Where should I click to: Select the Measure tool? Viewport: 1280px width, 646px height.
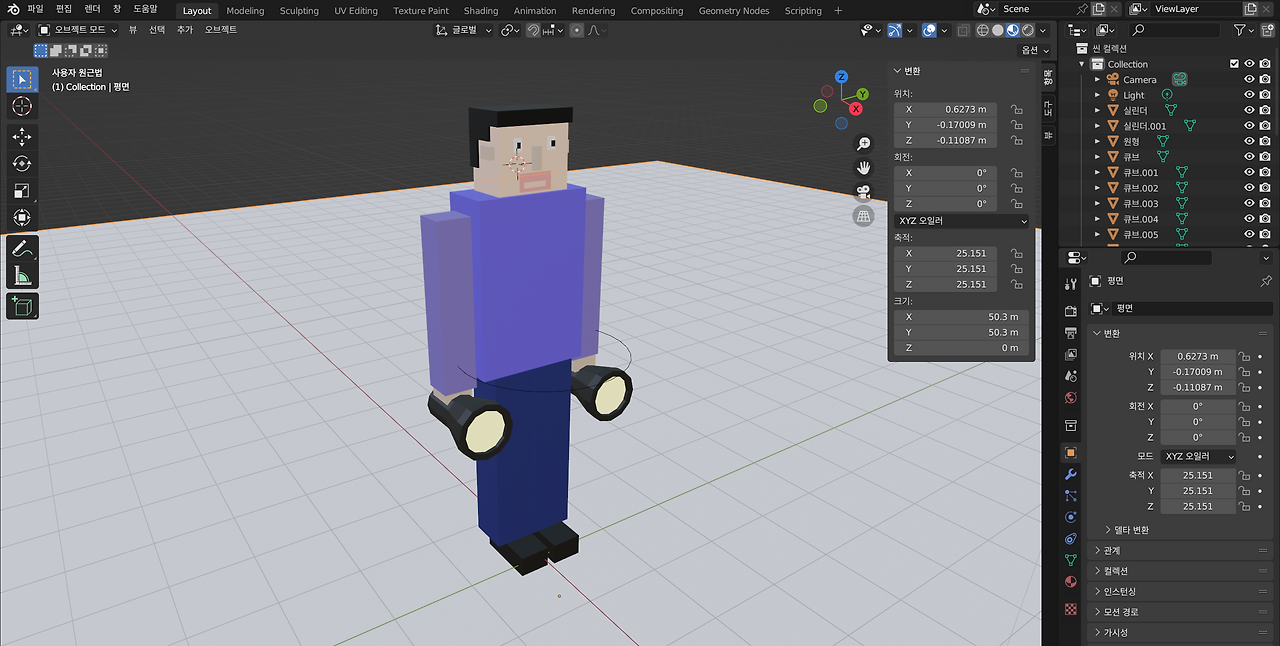[x=22, y=276]
